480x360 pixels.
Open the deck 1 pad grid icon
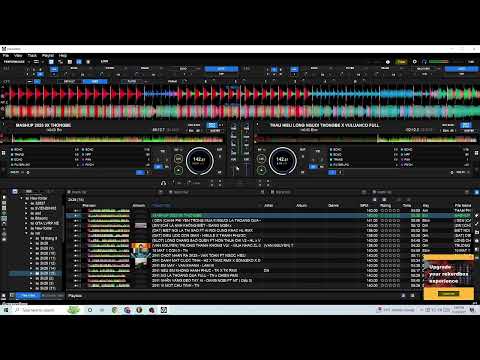[x=4, y=153]
